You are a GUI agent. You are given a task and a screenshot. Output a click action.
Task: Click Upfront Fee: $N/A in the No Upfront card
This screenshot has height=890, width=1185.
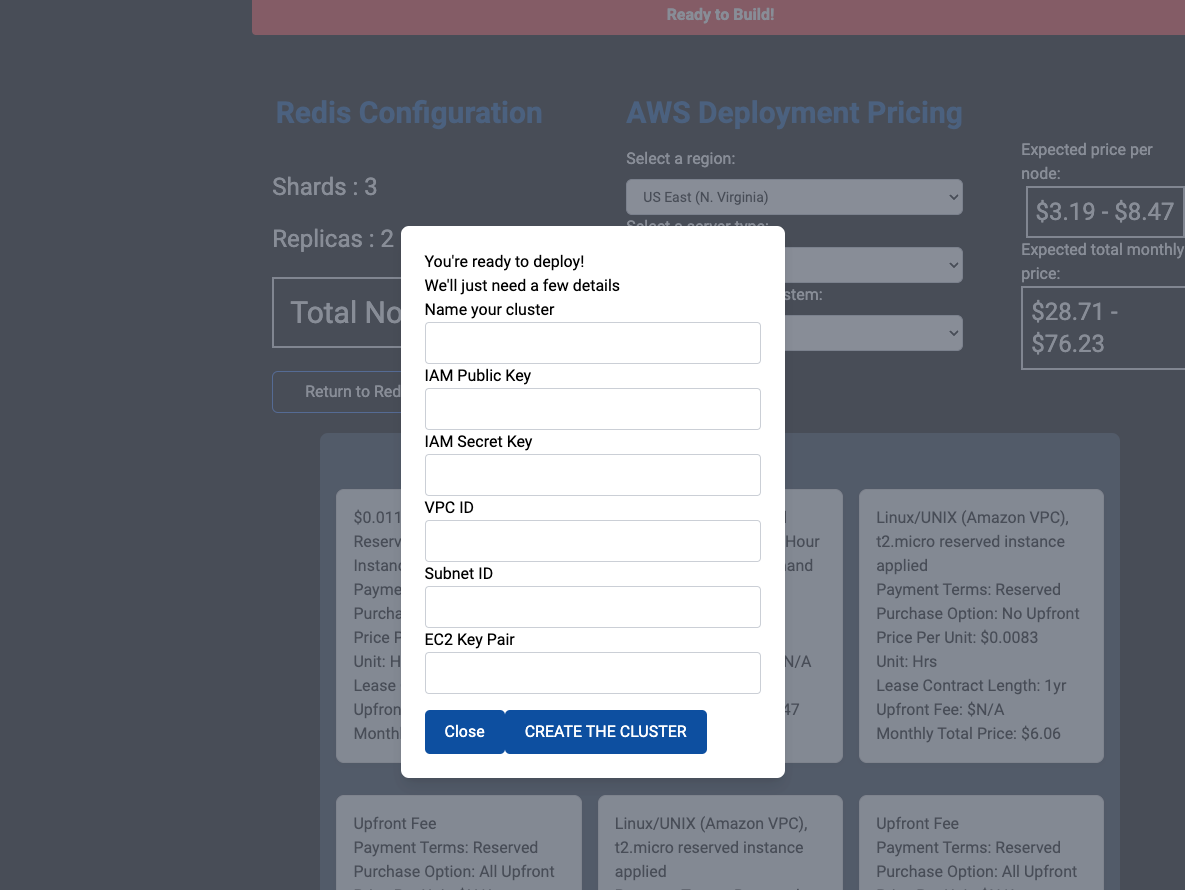tap(940, 709)
